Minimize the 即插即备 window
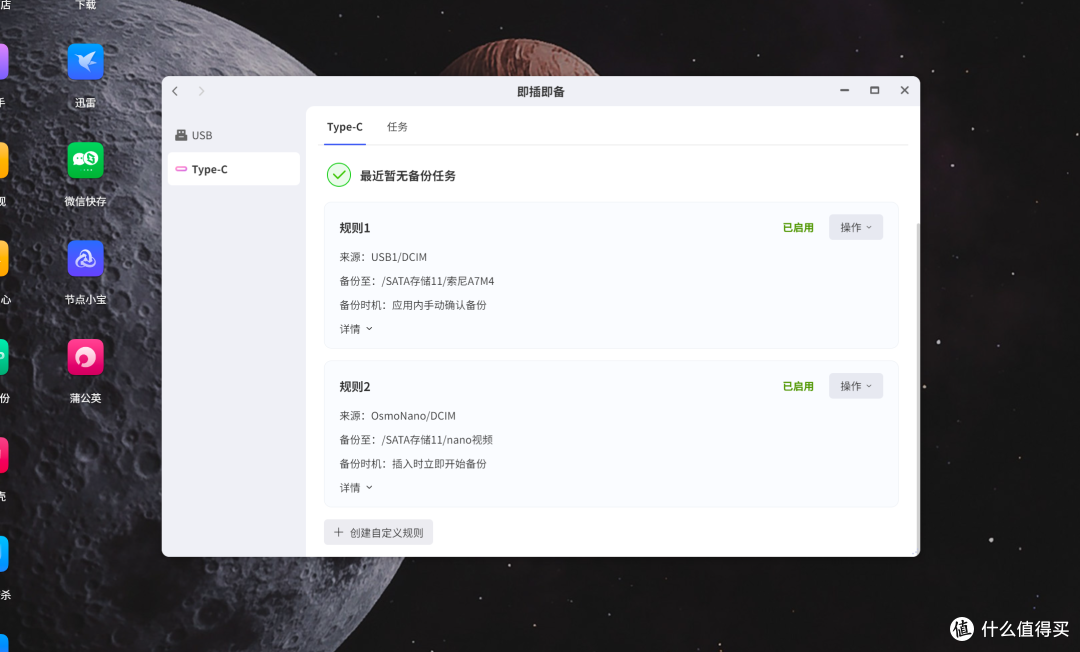 (844, 90)
